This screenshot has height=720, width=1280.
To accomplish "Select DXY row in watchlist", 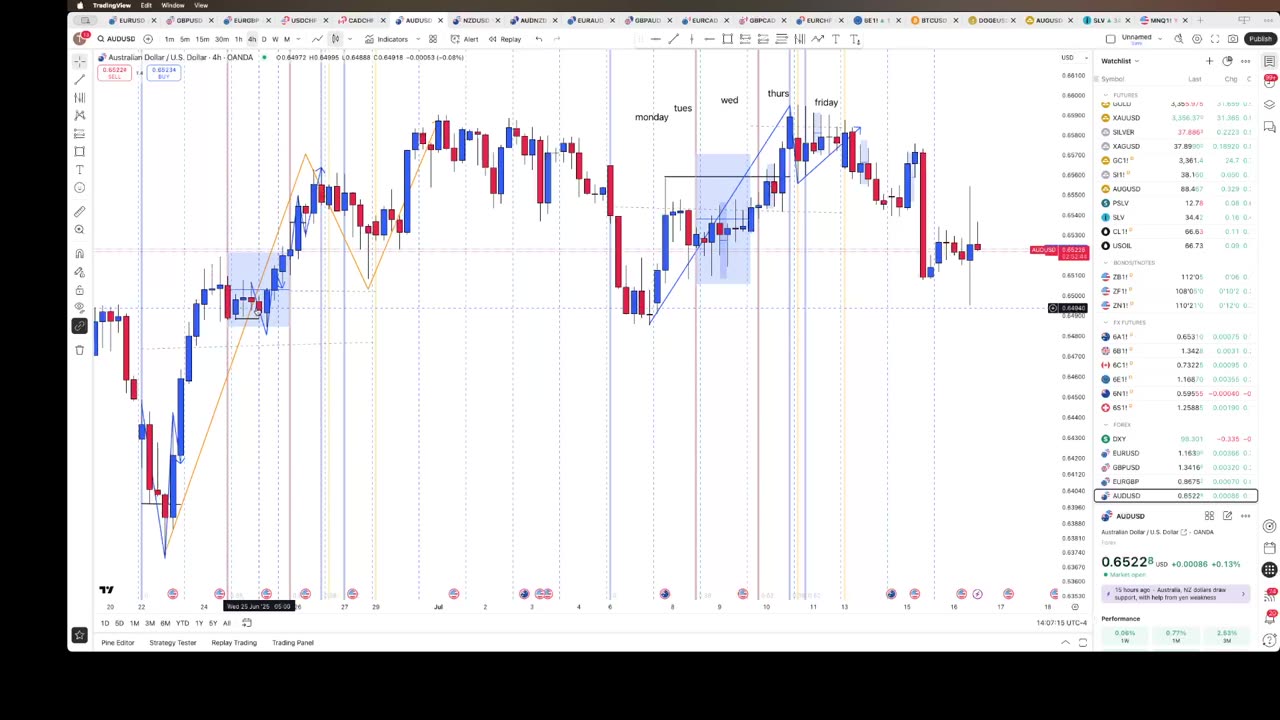I will pyautogui.click(x=1176, y=439).
